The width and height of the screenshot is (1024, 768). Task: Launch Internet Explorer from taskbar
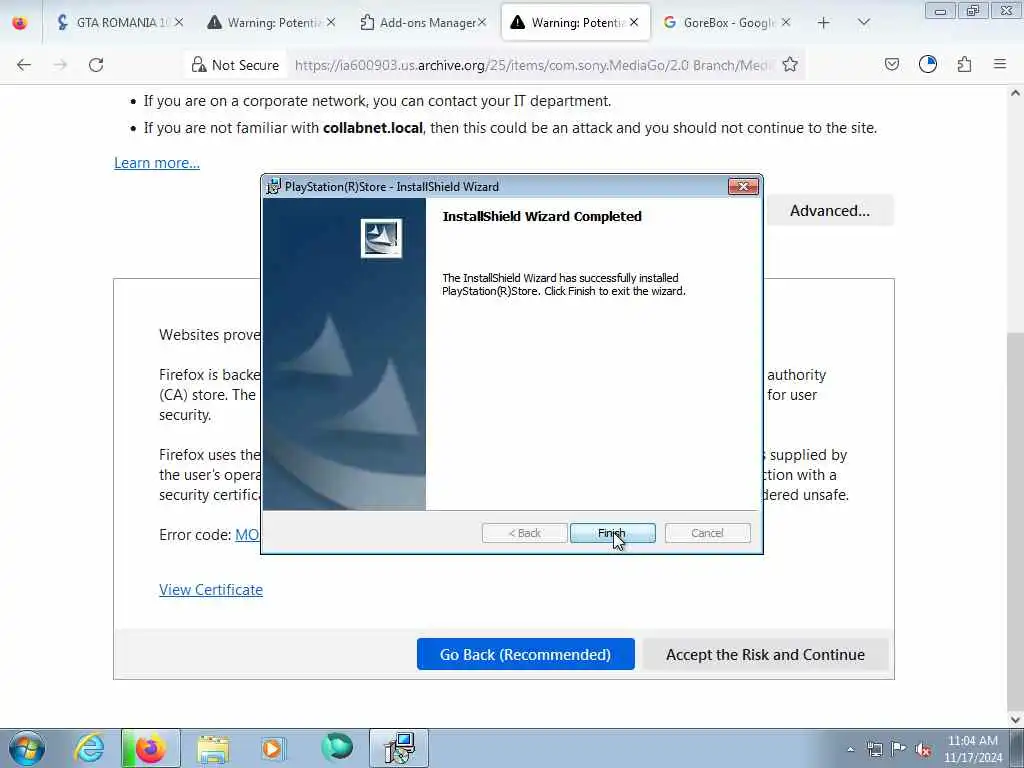tap(89, 748)
